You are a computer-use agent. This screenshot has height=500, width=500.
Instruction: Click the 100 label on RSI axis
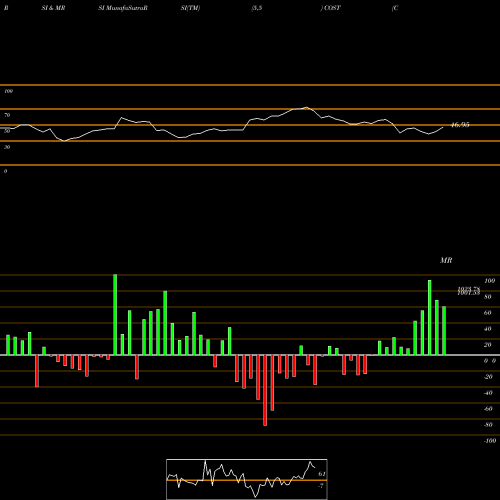pos(8,91)
